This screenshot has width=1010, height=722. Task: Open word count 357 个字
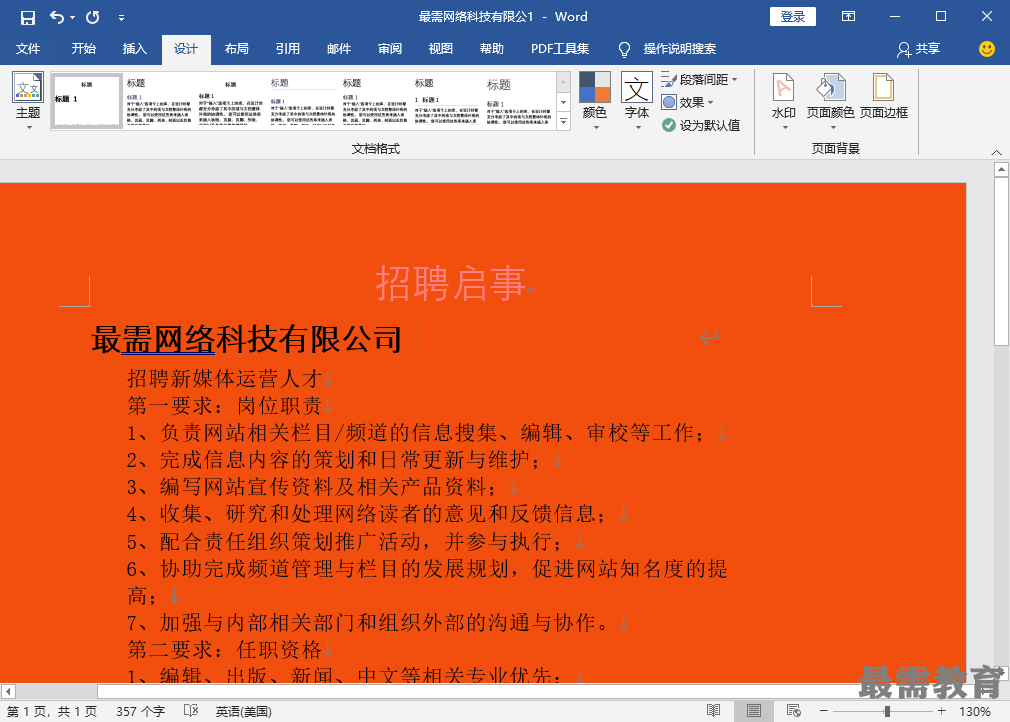click(x=140, y=711)
